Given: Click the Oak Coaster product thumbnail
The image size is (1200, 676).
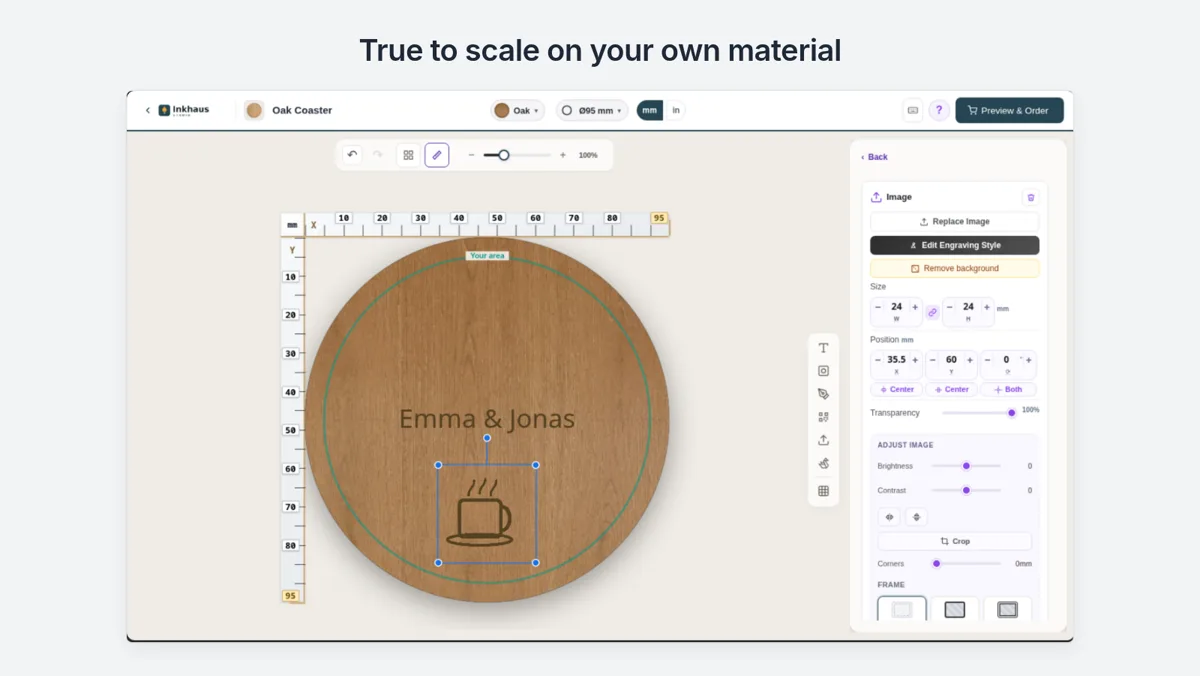Looking at the screenshot, I should click(x=254, y=110).
